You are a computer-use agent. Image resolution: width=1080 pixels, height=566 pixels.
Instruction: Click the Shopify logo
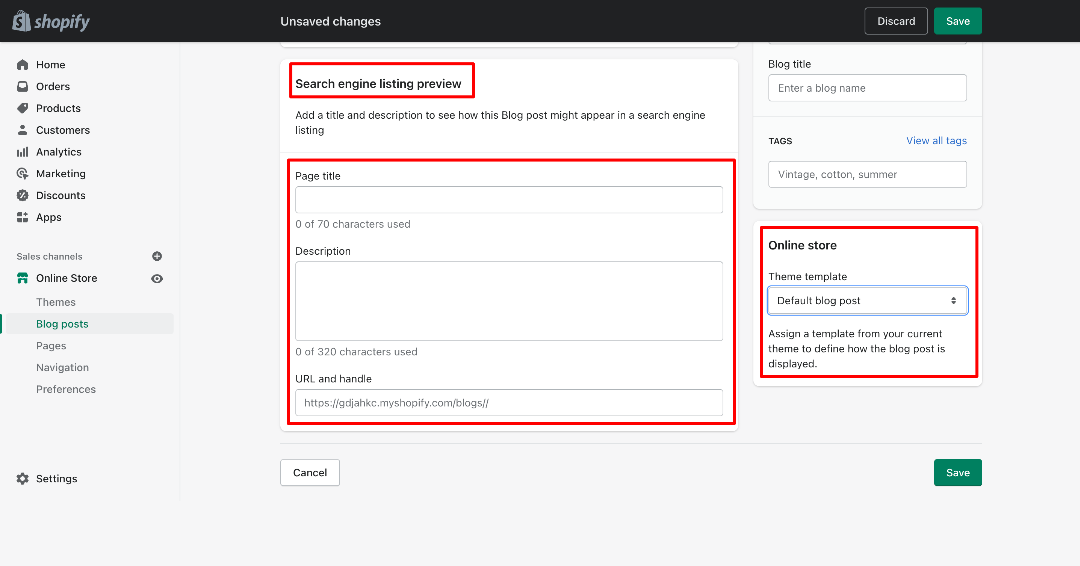pyautogui.click(x=51, y=21)
